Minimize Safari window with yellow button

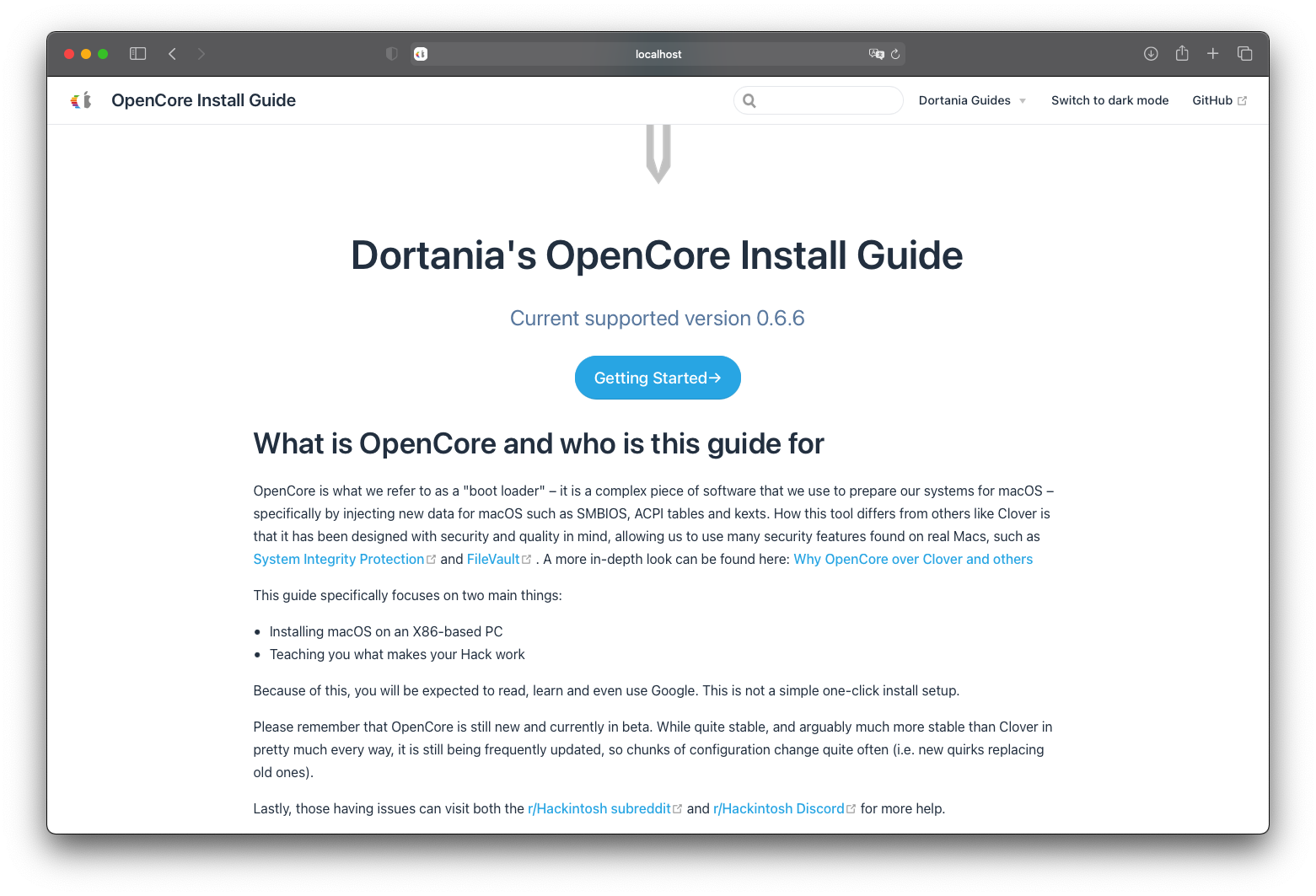tap(86, 54)
